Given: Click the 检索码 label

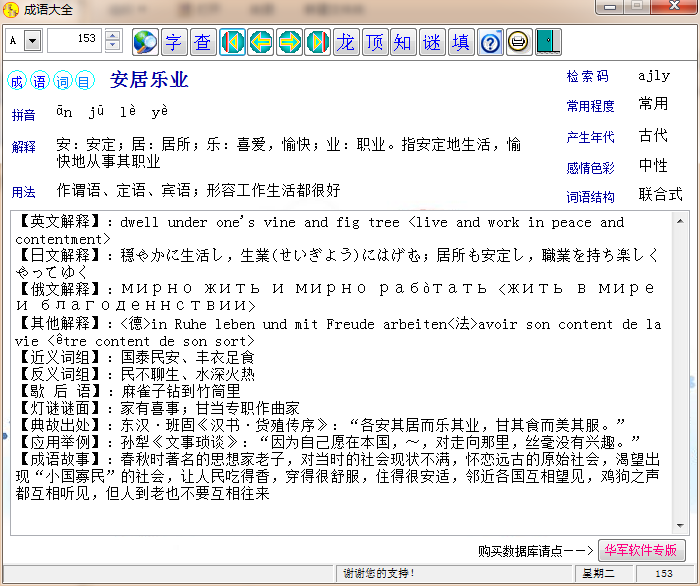Looking at the screenshot, I should 588,76.
